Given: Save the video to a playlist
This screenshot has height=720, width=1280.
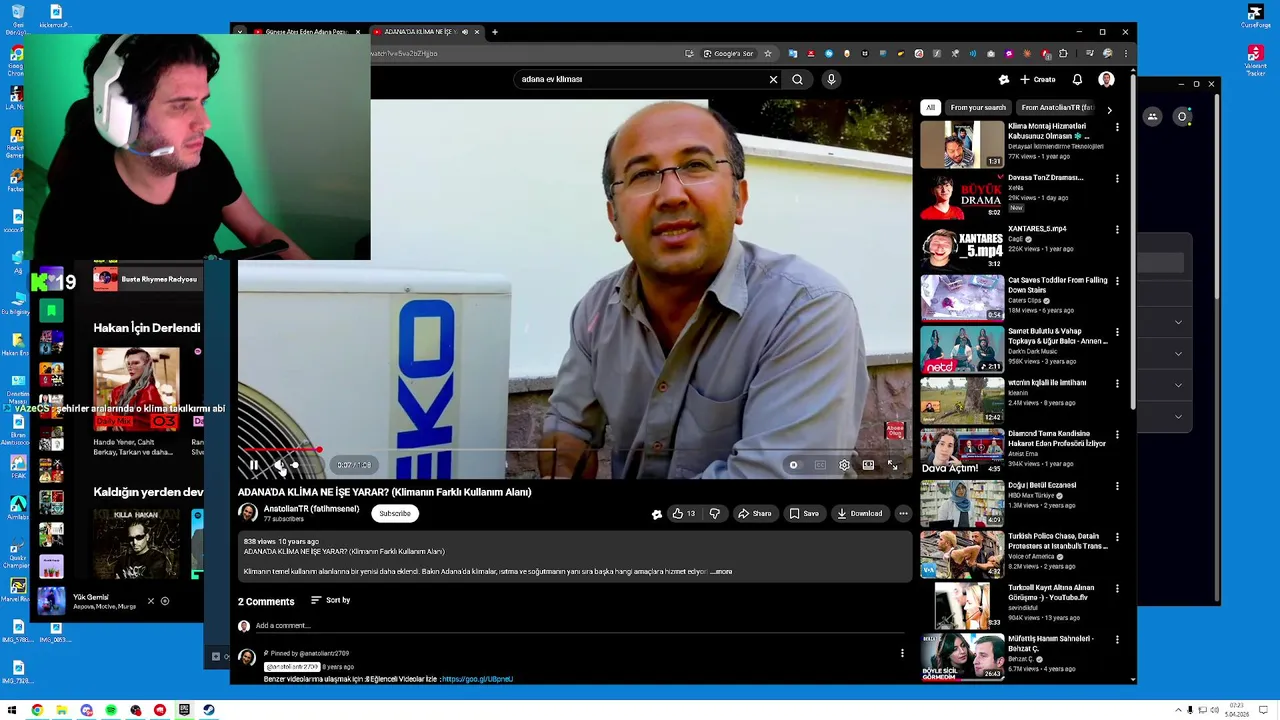Looking at the screenshot, I should 803,514.
